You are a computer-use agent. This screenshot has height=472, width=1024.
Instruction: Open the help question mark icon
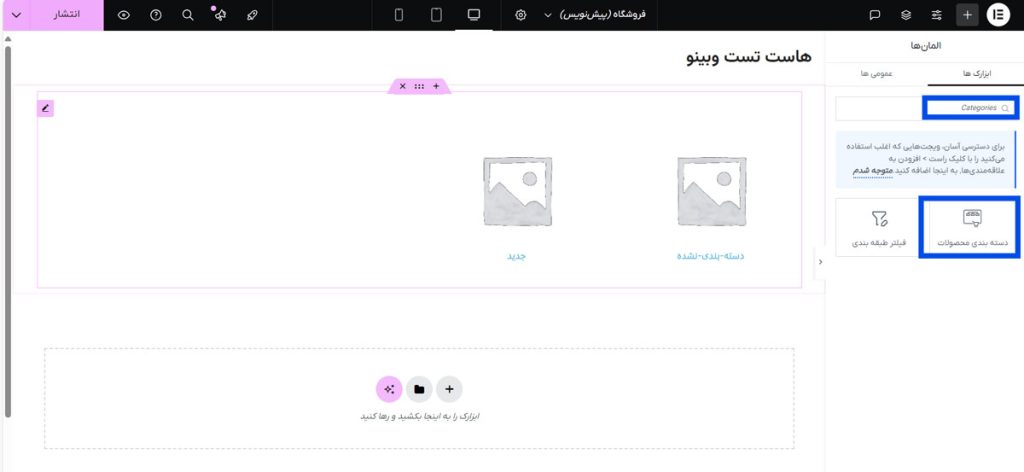[x=155, y=15]
